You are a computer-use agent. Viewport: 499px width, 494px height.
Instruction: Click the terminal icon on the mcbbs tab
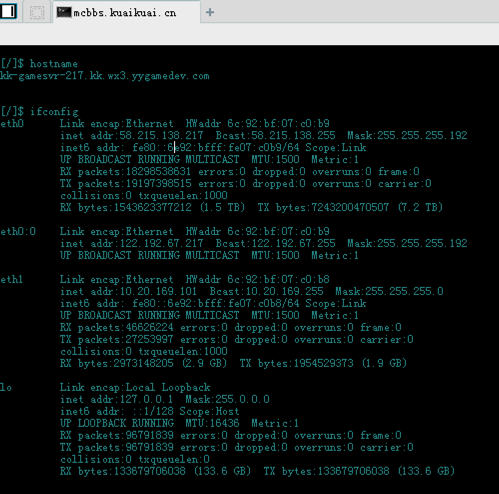coord(64,12)
